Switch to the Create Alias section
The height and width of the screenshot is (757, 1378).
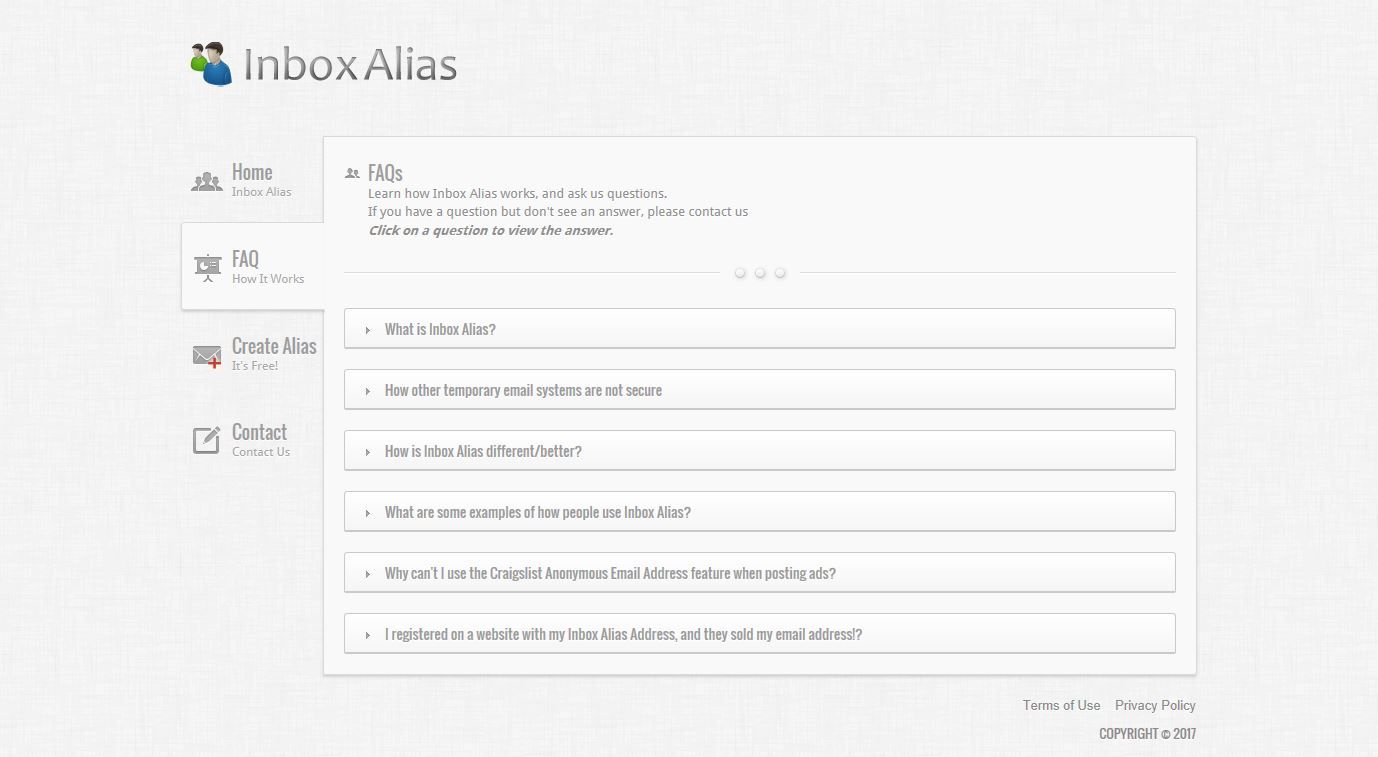pyautogui.click(x=273, y=345)
